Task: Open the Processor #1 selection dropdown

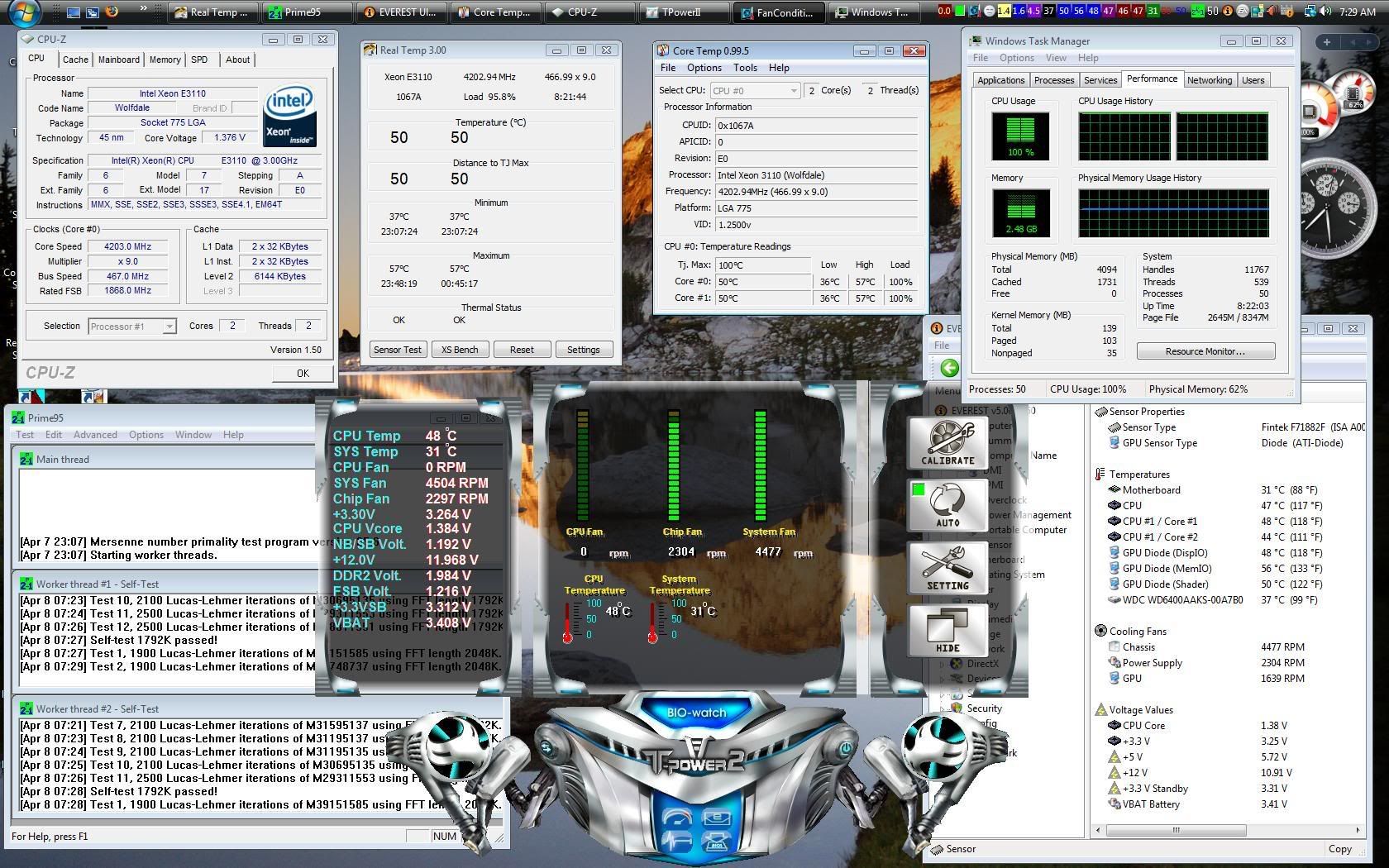Action: (x=132, y=327)
